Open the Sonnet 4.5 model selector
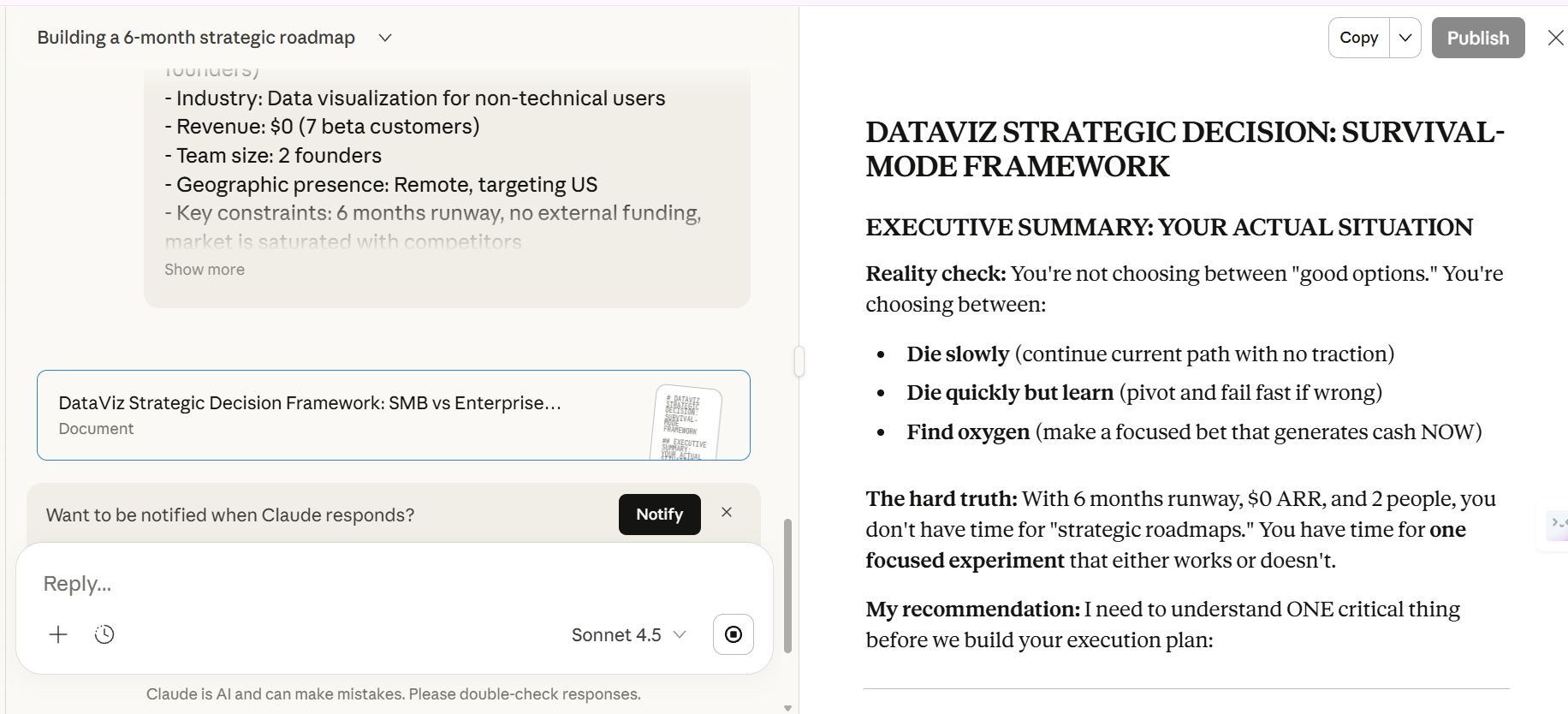Image resolution: width=1568 pixels, height=714 pixels. point(628,634)
